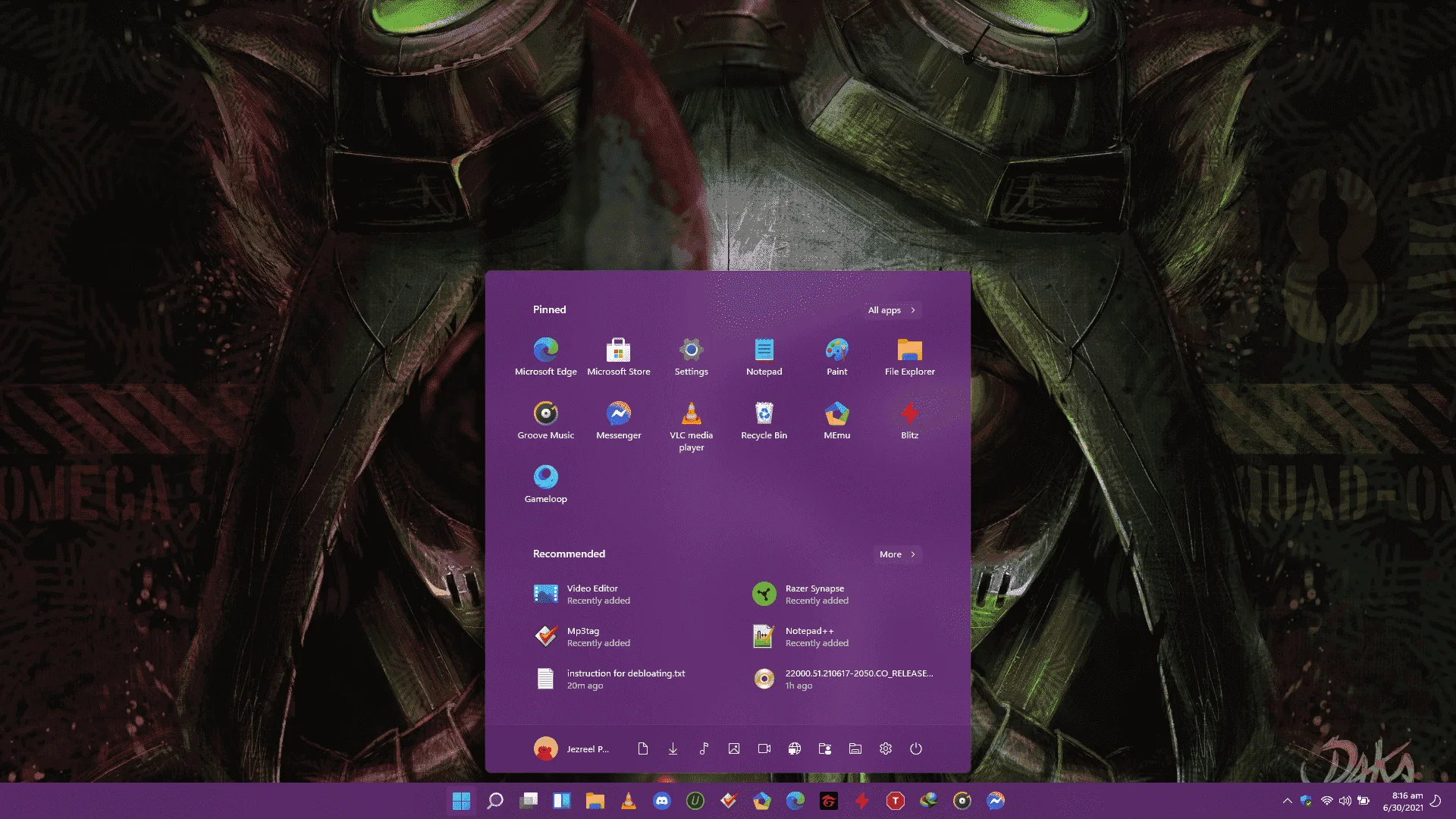Click the taskbar Search magnifier

pyautogui.click(x=495, y=801)
